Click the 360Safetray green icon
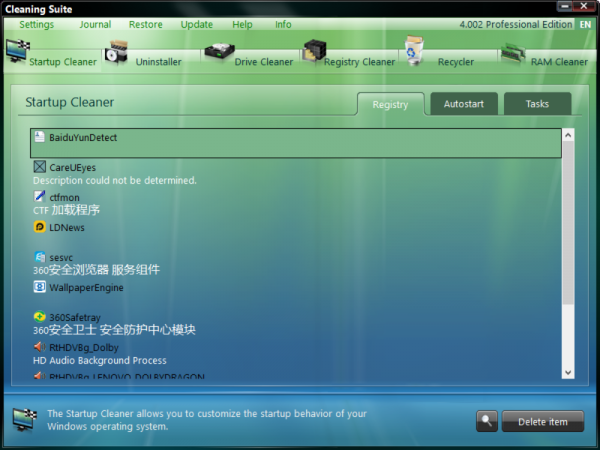Image resolution: width=600 pixels, height=450 pixels. click(39, 317)
